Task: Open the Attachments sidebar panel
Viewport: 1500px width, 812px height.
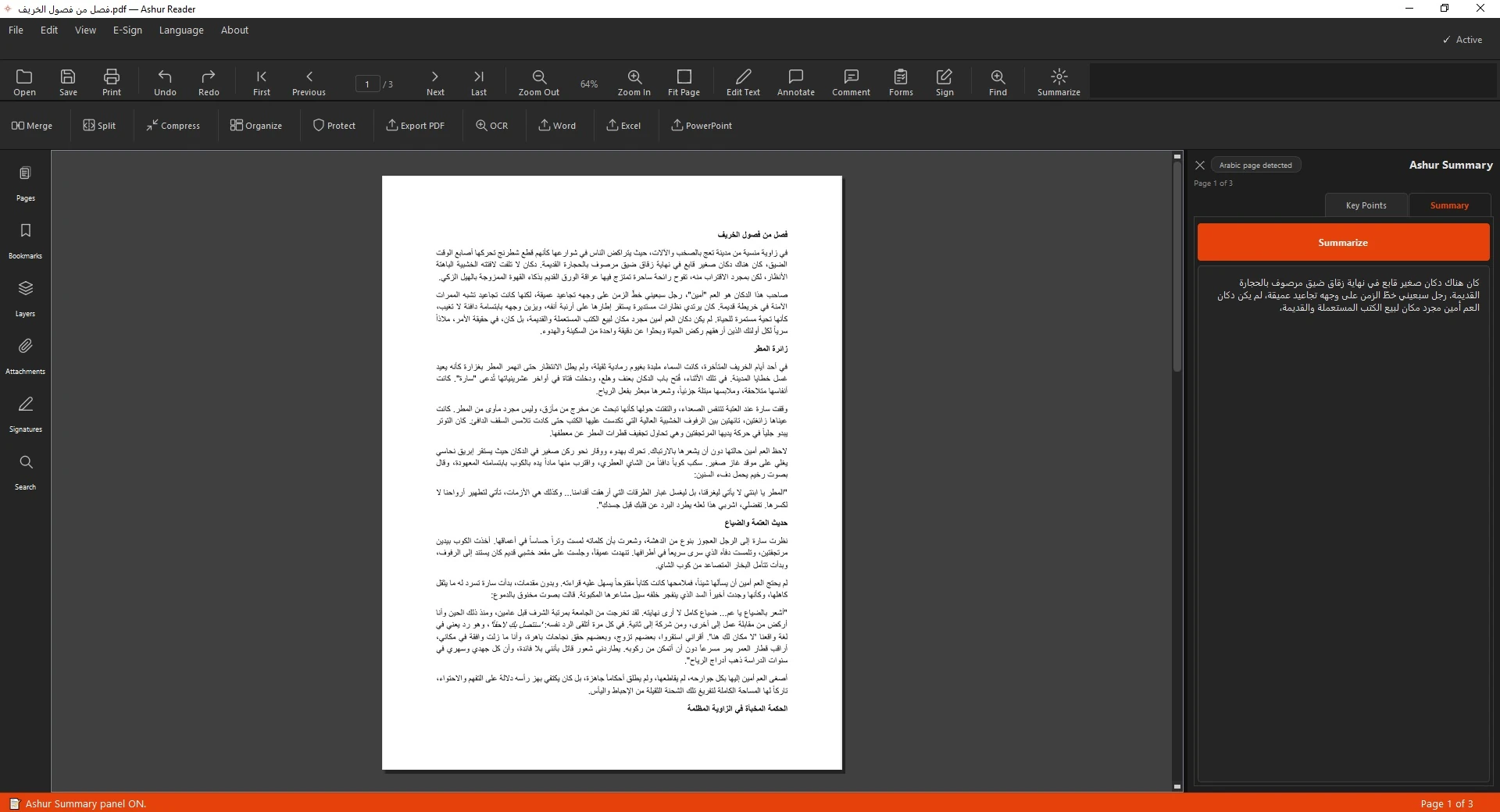Action: coord(25,357)
